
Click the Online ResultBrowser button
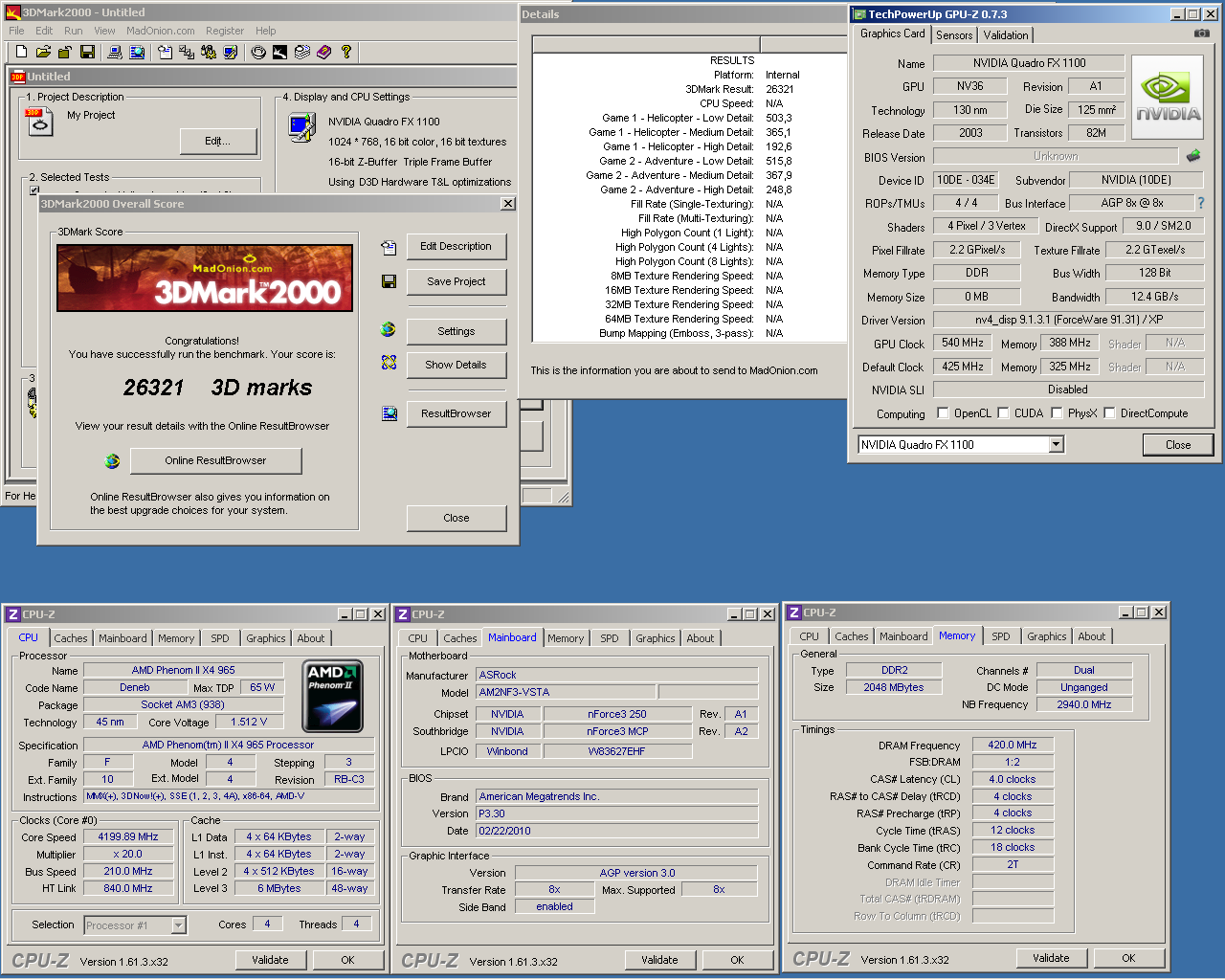(x=215, y=460)
